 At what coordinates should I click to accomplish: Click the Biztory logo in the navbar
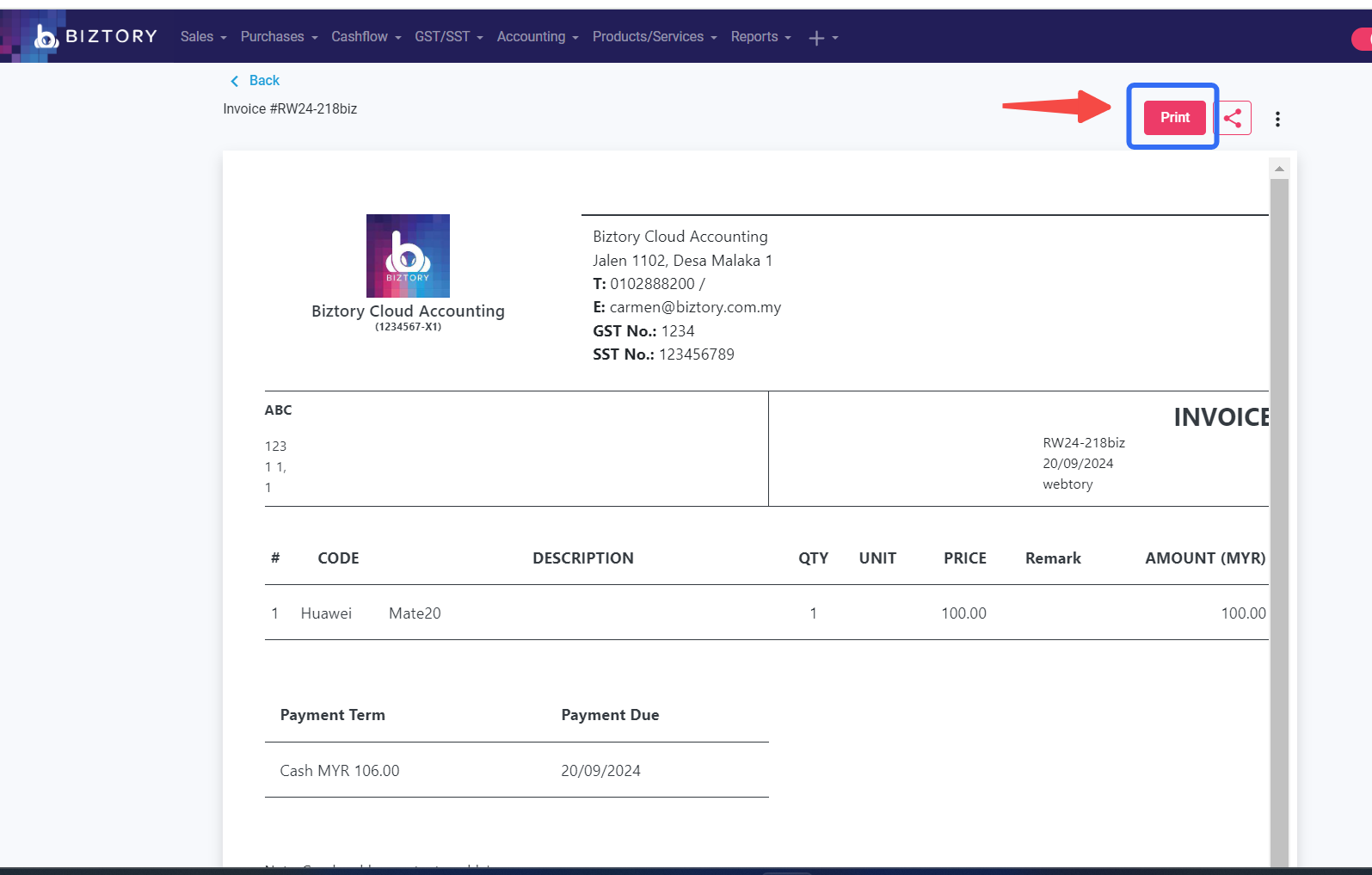point(95,36)
